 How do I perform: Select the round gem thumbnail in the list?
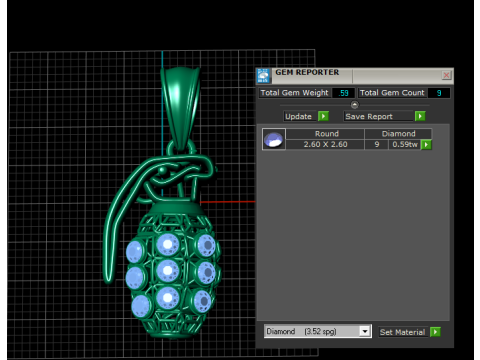[x=274, y=139]
